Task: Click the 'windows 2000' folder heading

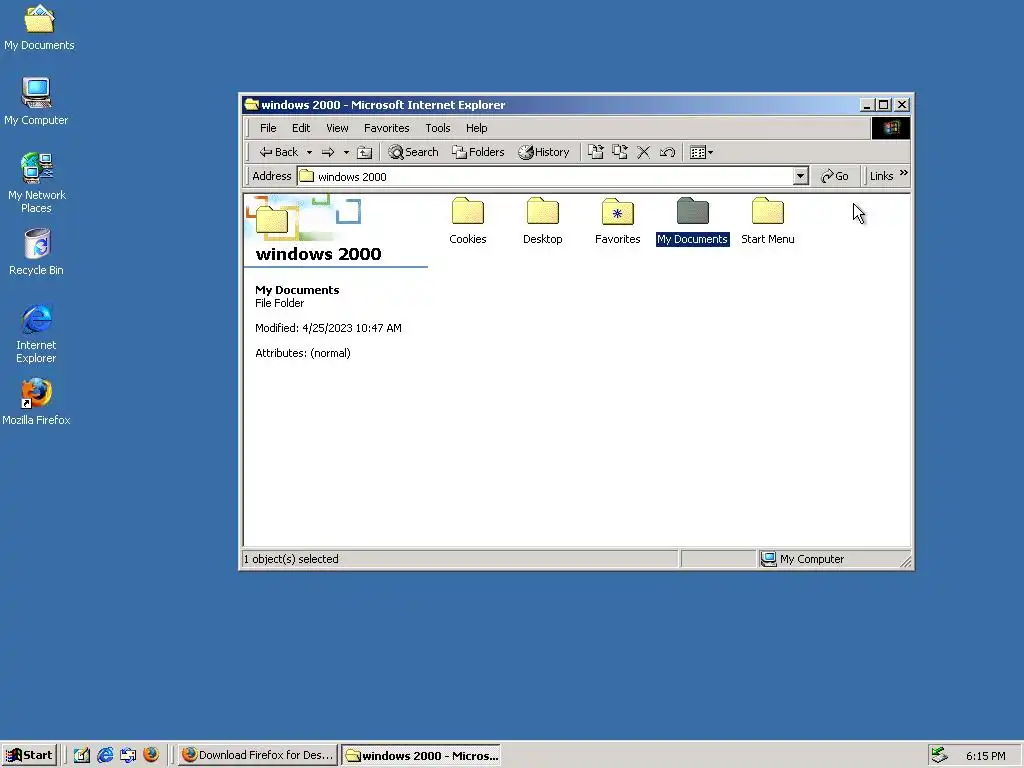Action: point(319,254)
